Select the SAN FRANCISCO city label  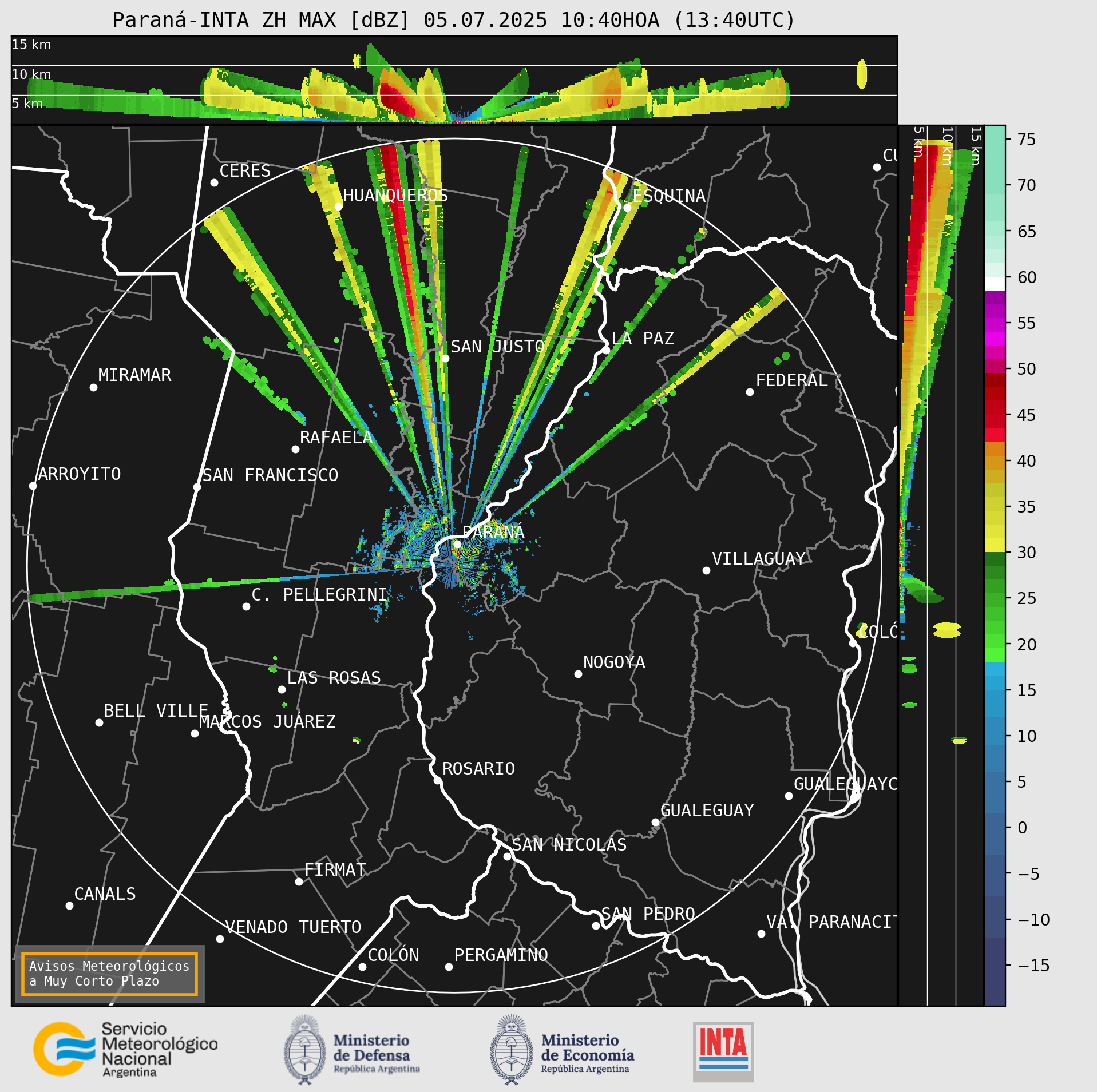(271, 475)
